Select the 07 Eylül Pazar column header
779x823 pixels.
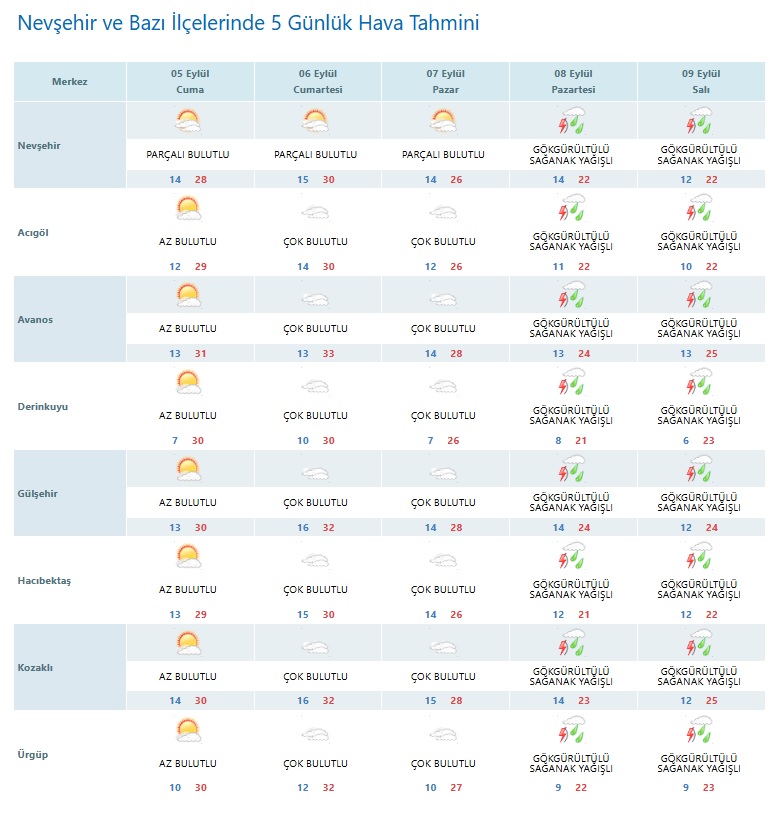click(445, 81)
